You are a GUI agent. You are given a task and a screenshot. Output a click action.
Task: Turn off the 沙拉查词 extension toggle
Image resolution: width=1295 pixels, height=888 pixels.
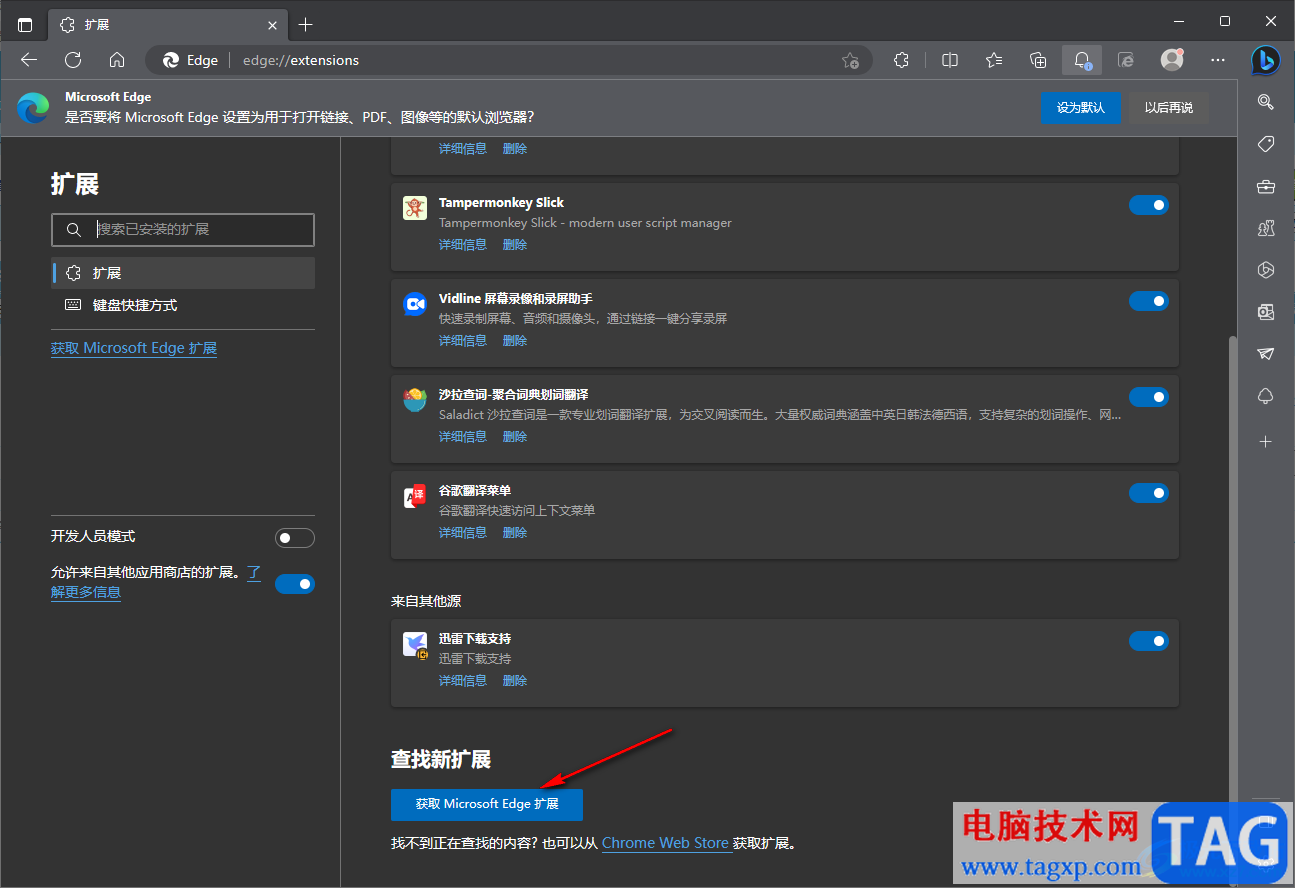click(1149, 397)
